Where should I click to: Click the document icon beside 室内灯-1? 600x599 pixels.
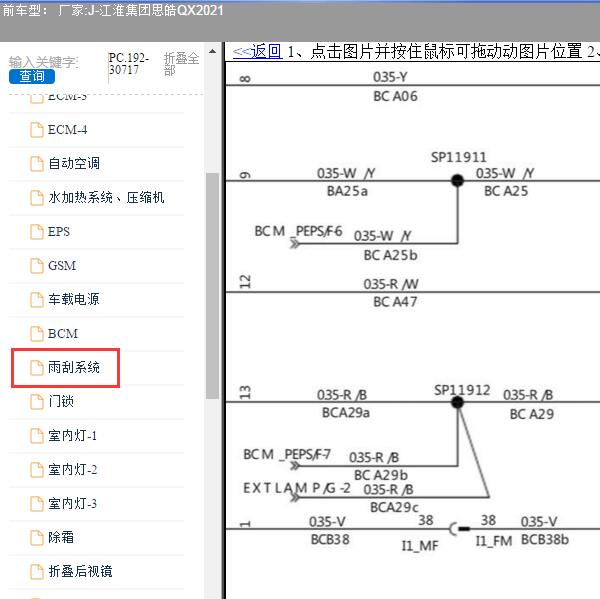pyautogui.click(x=37, y=435)
